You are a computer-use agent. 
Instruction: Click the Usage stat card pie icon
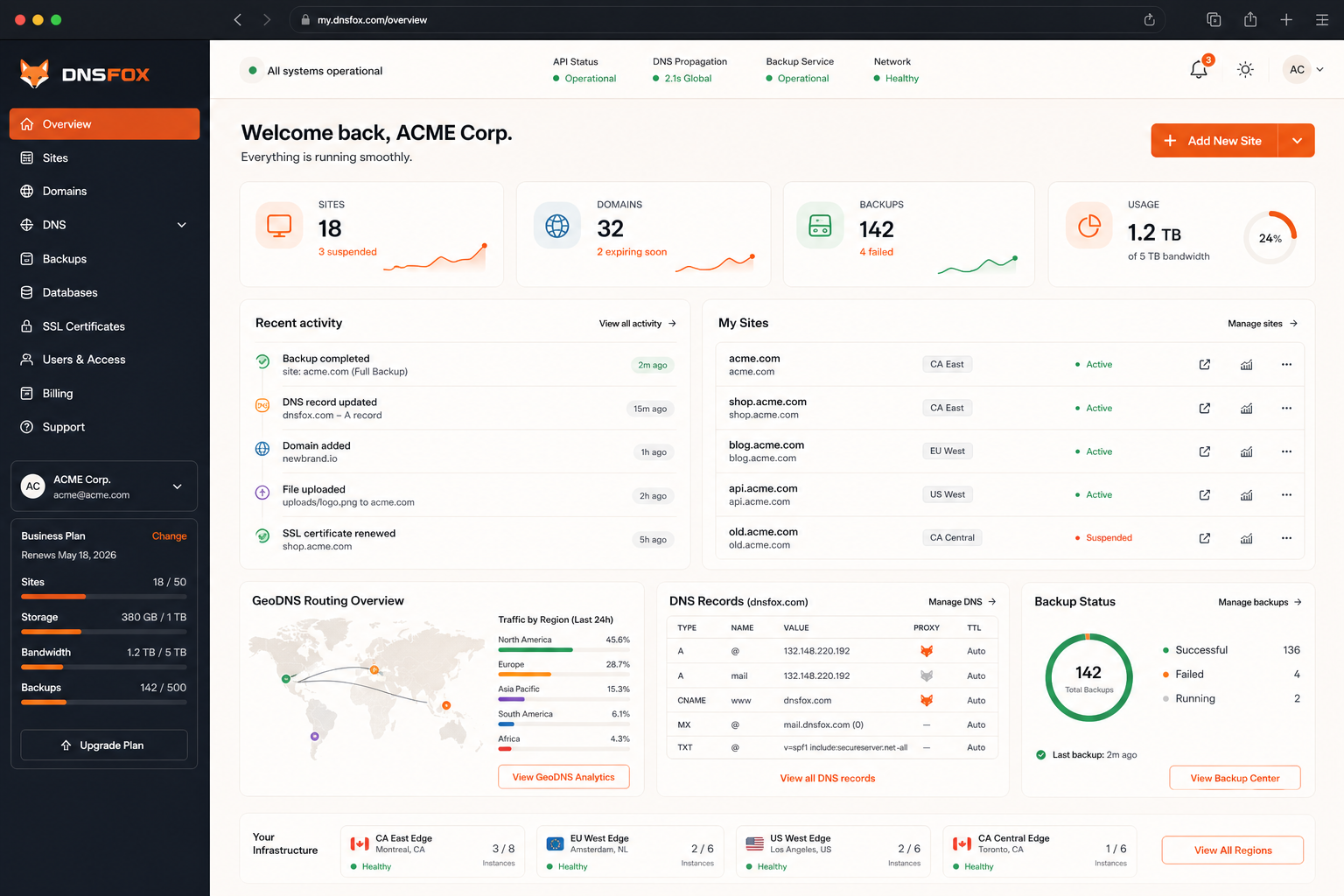tap(1089, 226)
